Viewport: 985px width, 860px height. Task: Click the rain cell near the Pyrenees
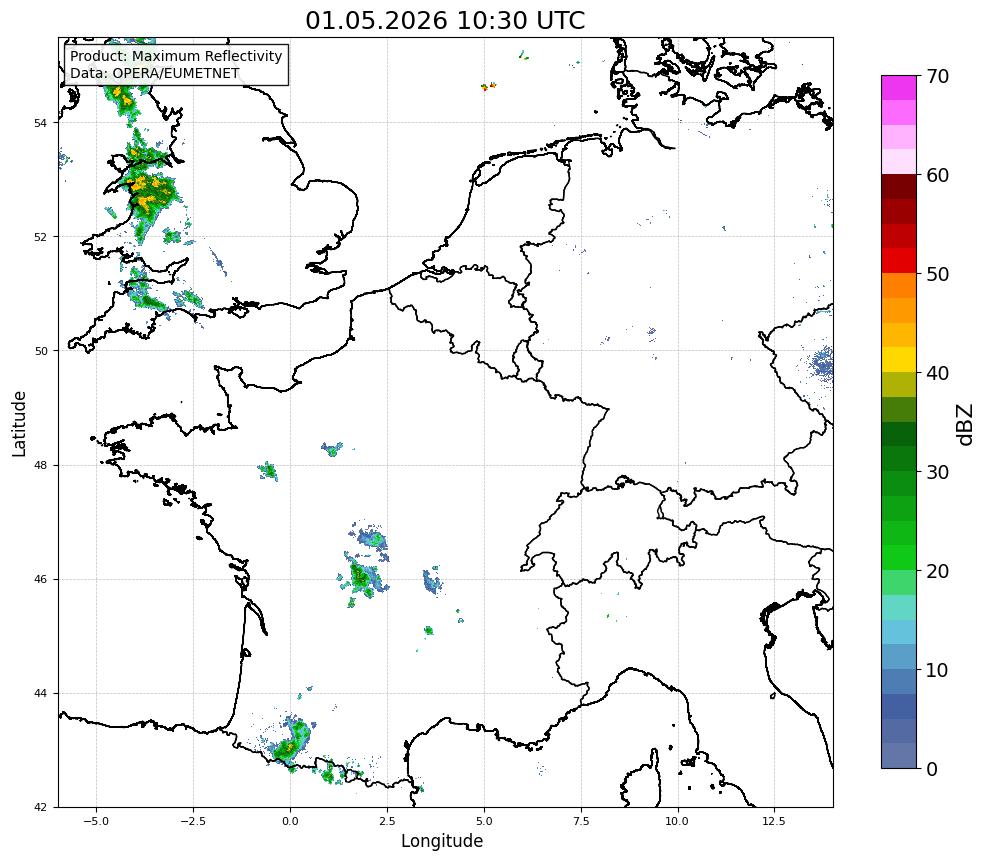coord(290,741)
